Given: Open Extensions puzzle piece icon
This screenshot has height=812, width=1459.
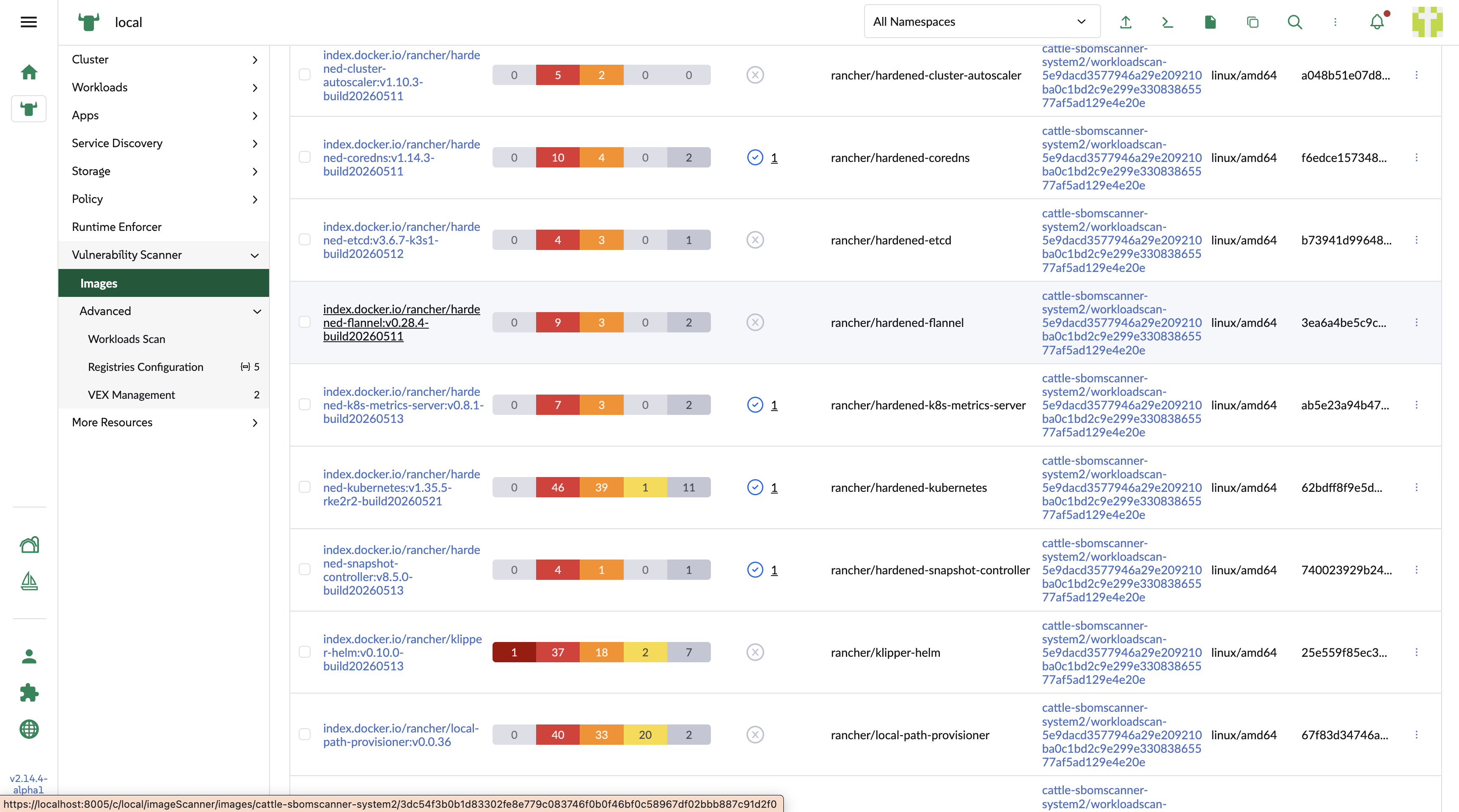Looking at the screenshot, I should click(29, 692).
